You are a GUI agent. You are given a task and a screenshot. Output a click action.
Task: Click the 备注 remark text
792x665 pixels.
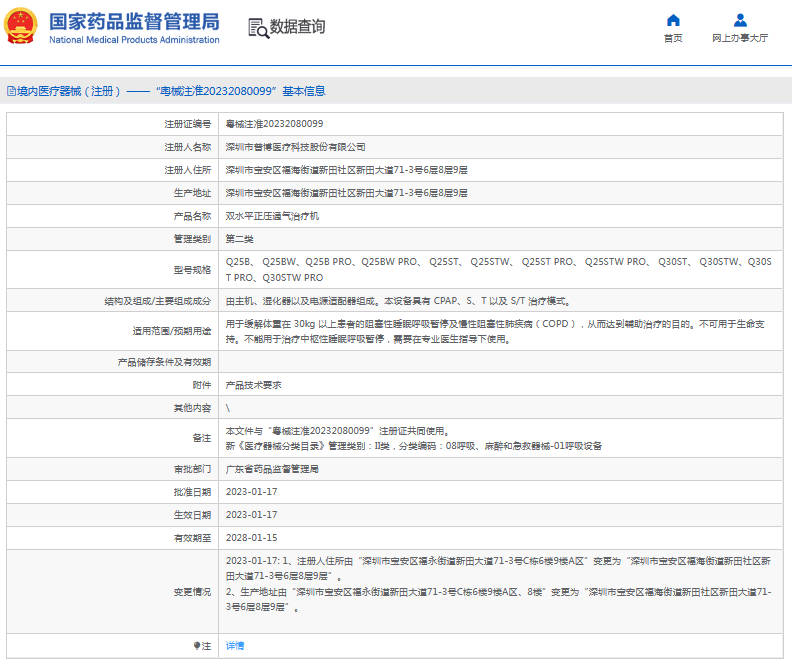[414, 438]
